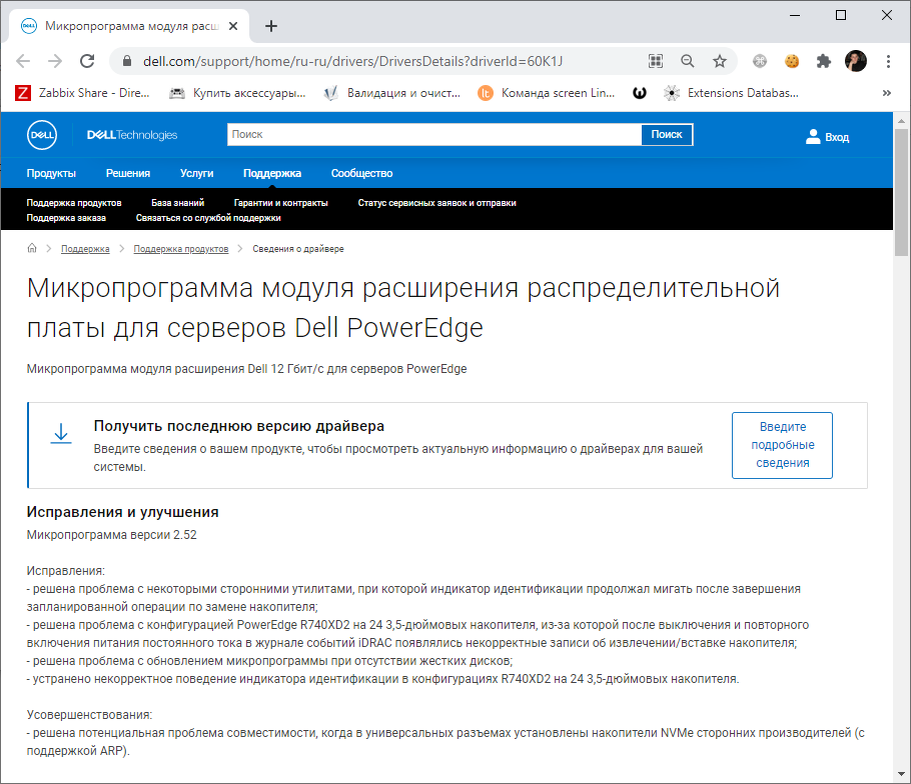Open the QR code icon in address bar
Screen dimensions: 911x784
tap(655, 61)
